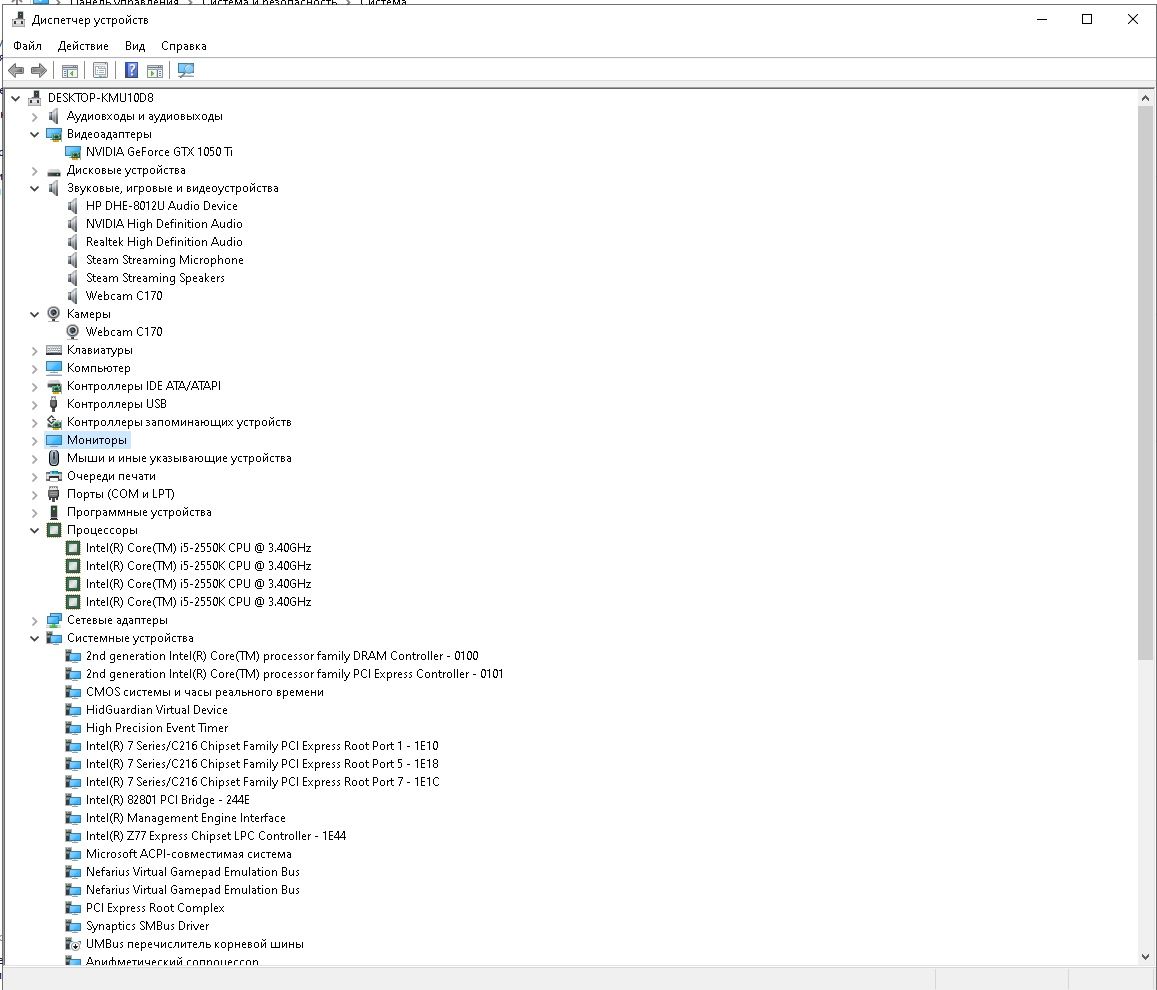Click the Forward arrow toolbar icon
1157x990 pixels.
pyautogui.click(x=38, y=70)
